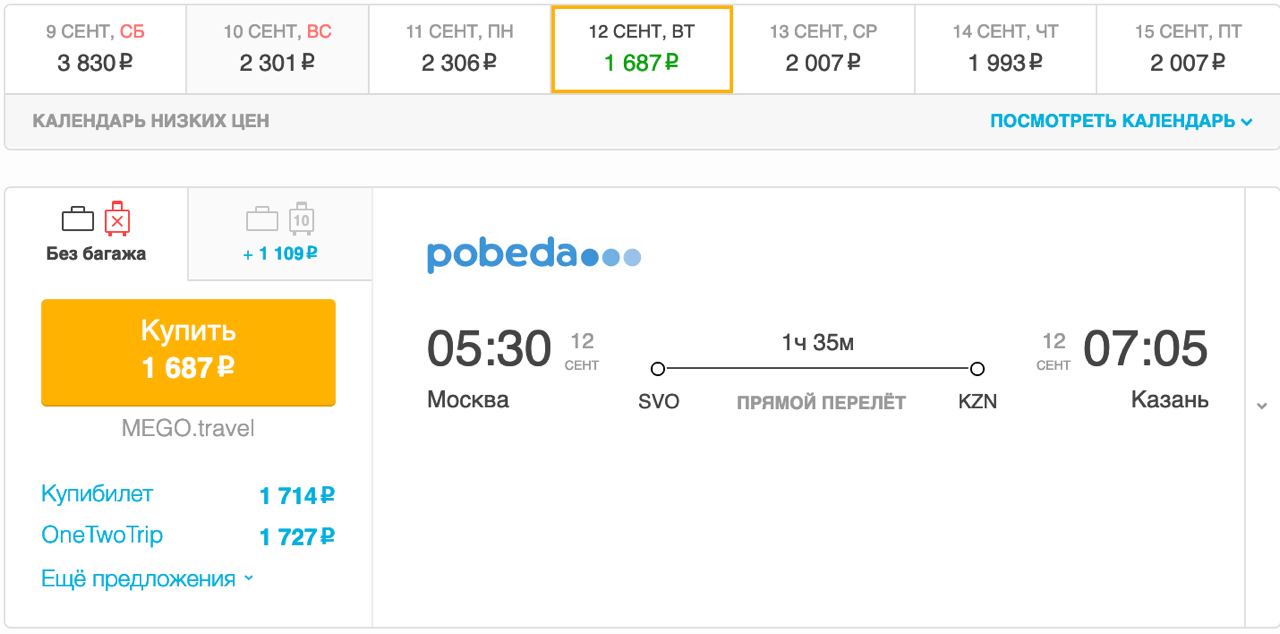This screenshot has width=1280, height=634.
Task: Open the Купибилет offer for 1 714 ₽
Action: coord(188,495)
